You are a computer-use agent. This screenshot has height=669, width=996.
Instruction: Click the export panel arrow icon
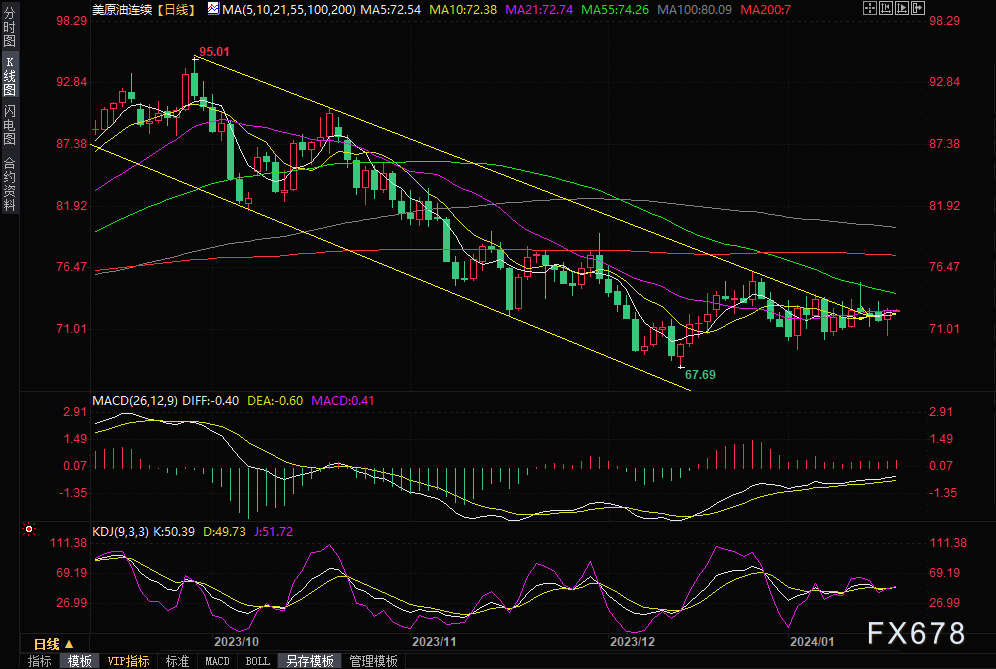[918, 8]
